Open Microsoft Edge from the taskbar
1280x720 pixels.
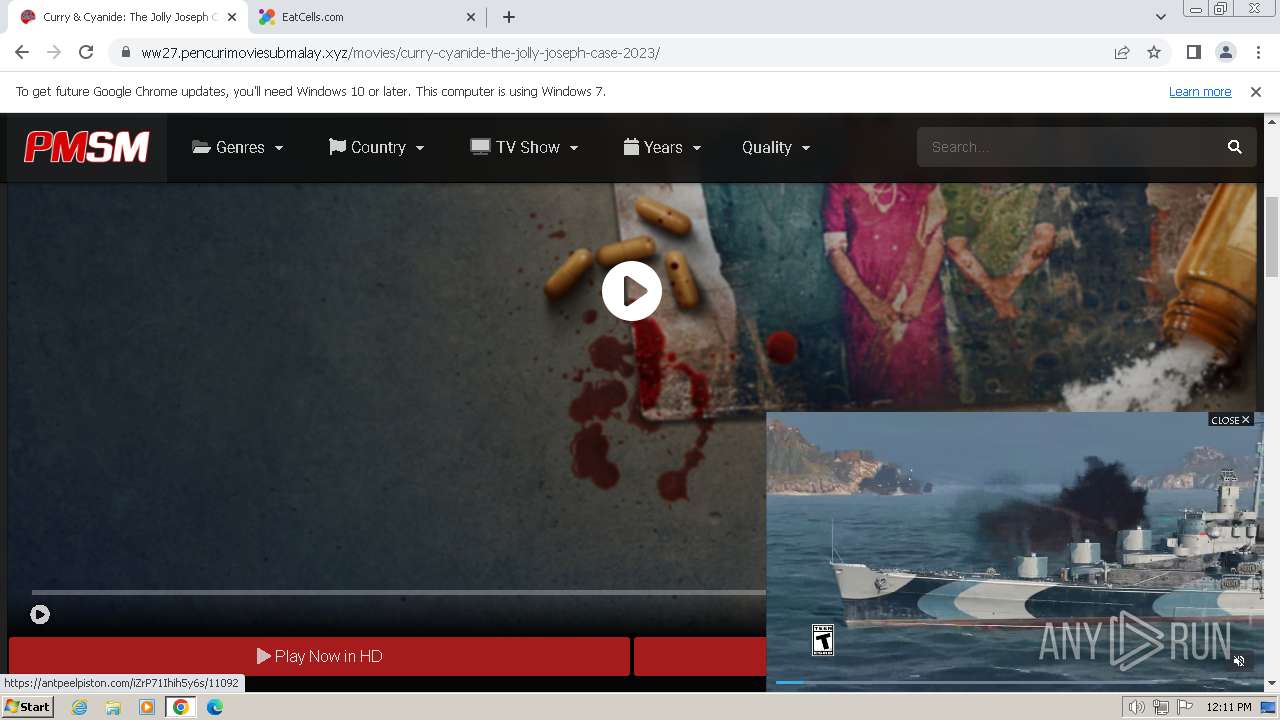[x=214, y=707]
